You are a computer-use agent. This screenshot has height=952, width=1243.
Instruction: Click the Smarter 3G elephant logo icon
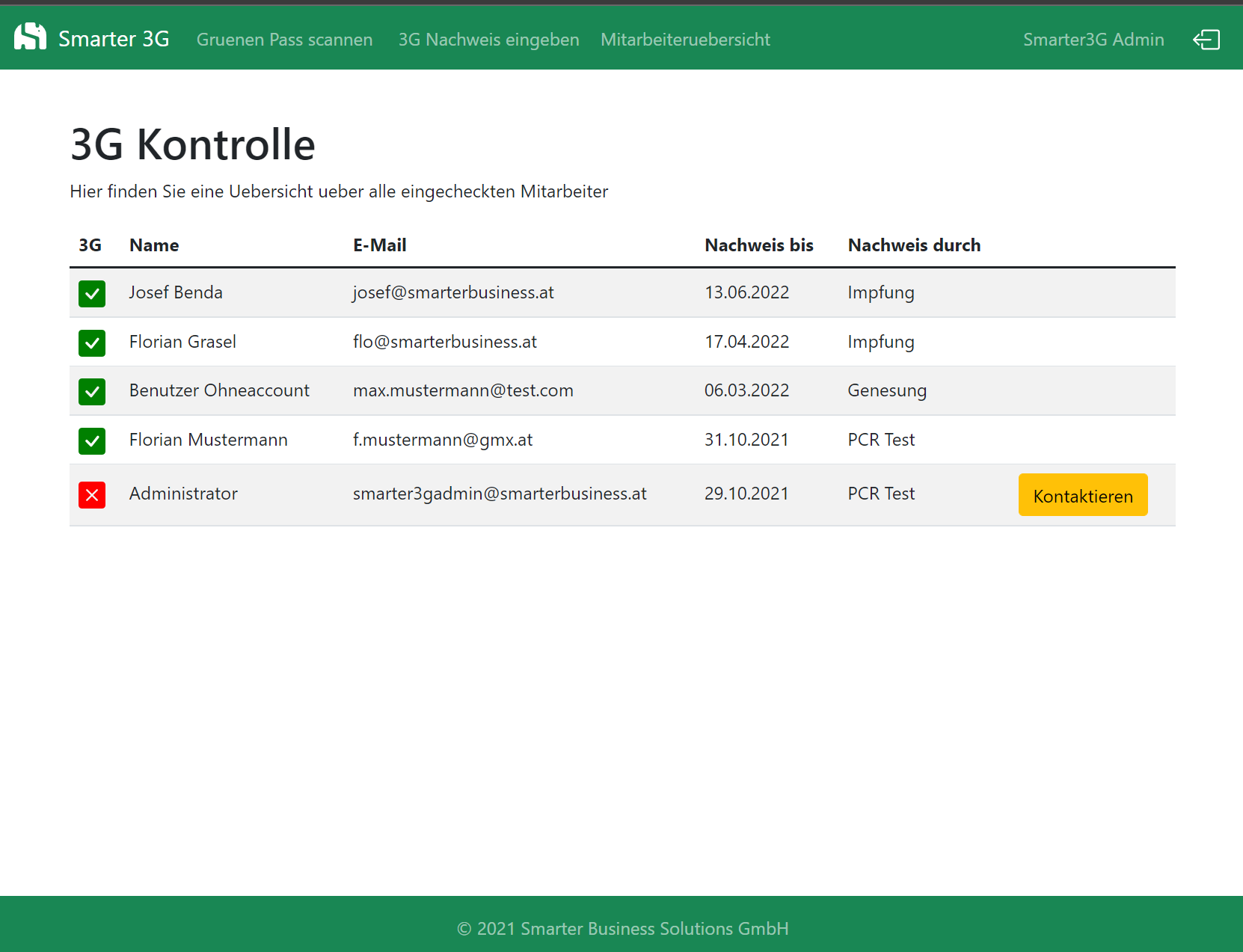pos(30,37)
